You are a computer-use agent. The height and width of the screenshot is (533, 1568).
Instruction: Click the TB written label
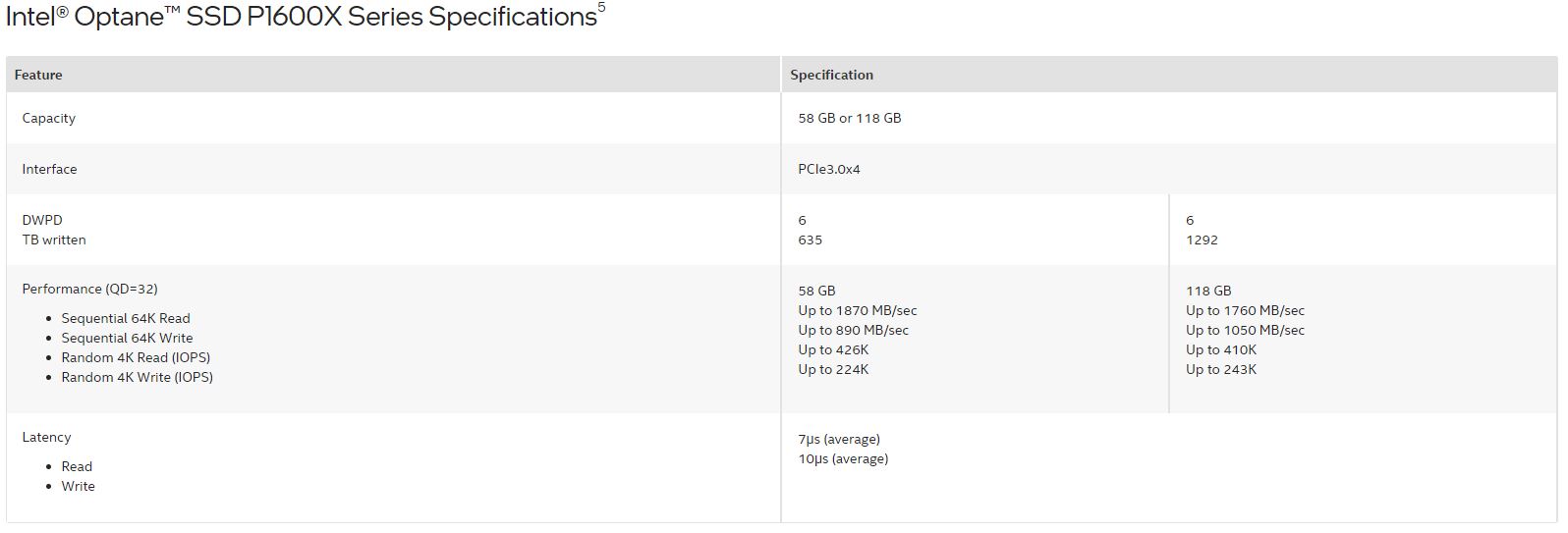(x=54, y=240)
